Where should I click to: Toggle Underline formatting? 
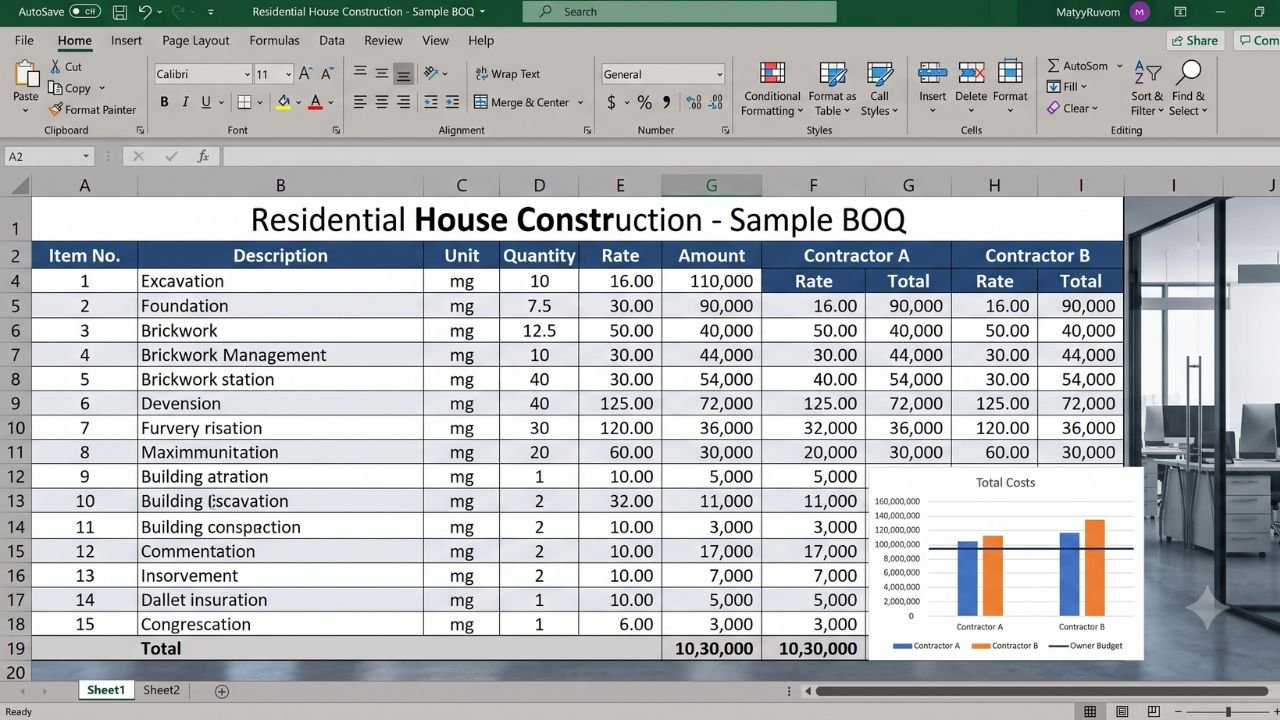tap(206, 103)
